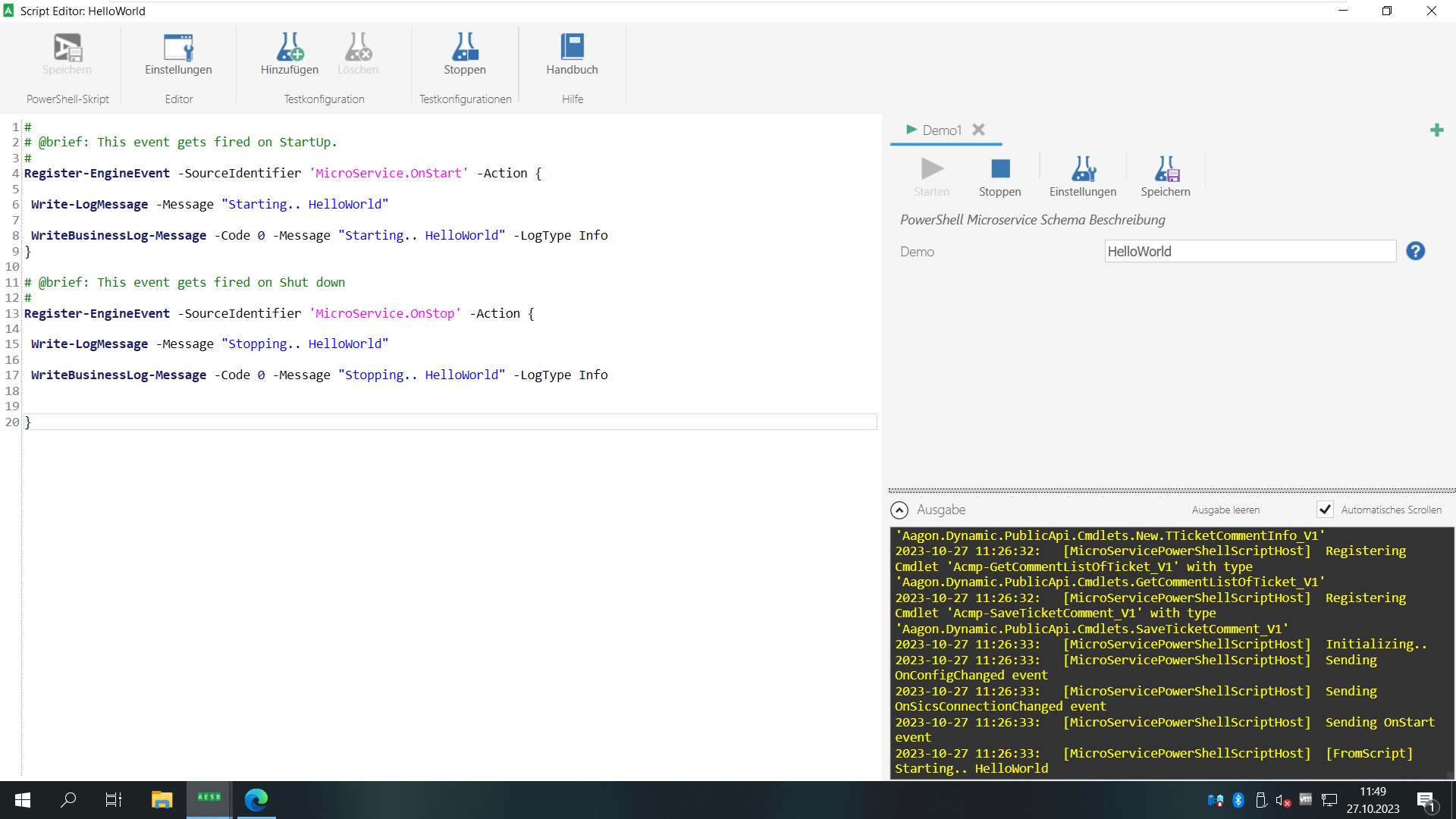Collapse the Ausgabe output panel

point(899,510)
